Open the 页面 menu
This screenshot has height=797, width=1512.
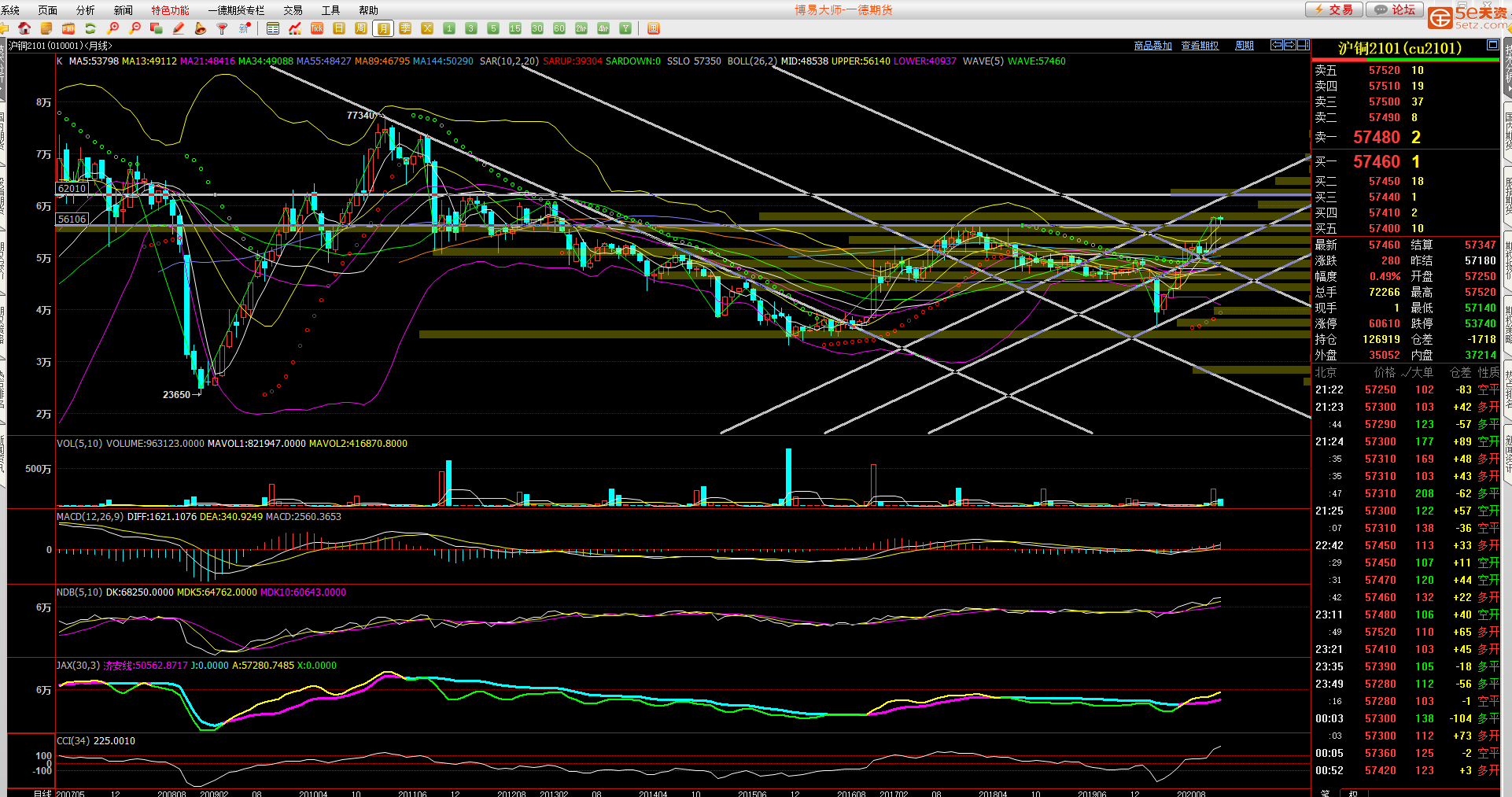click(x=48, y=10)
